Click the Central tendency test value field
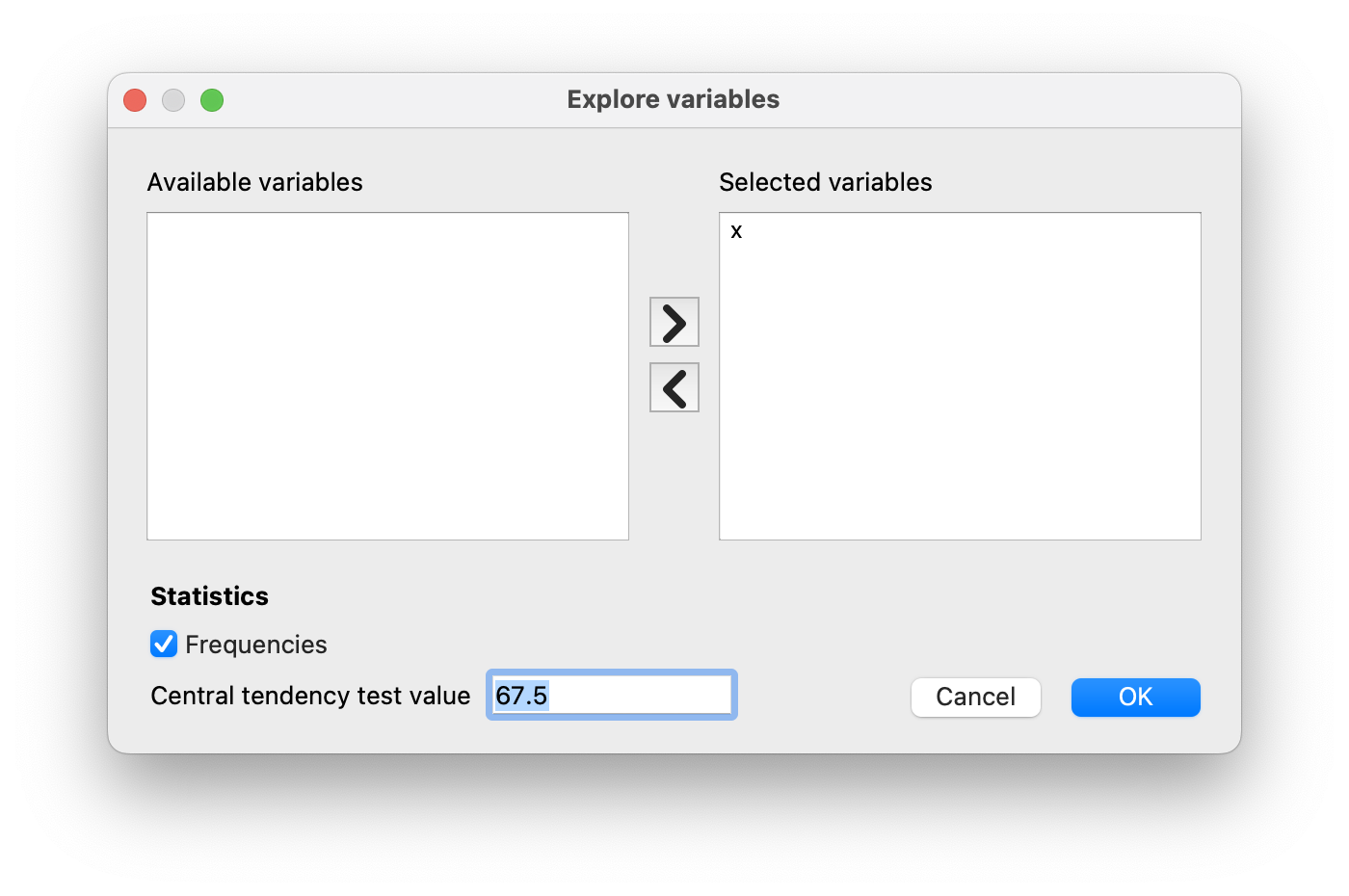The width and height of the screenshot is (1349, 896). (x=636, y=695)
